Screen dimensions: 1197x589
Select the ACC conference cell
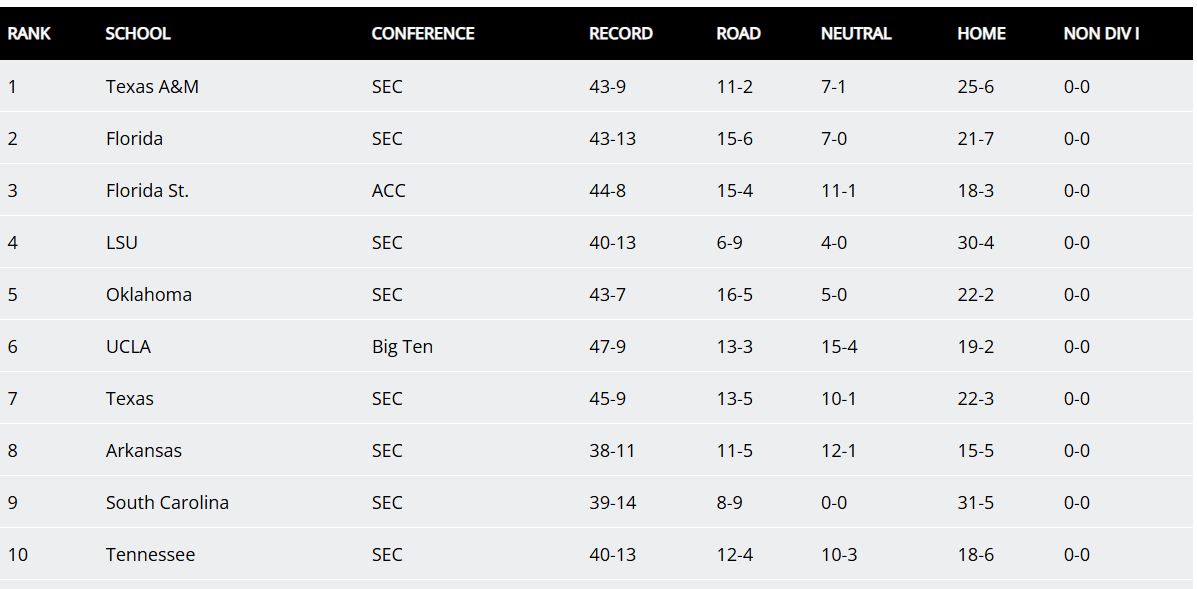click(x=389, y=190)
